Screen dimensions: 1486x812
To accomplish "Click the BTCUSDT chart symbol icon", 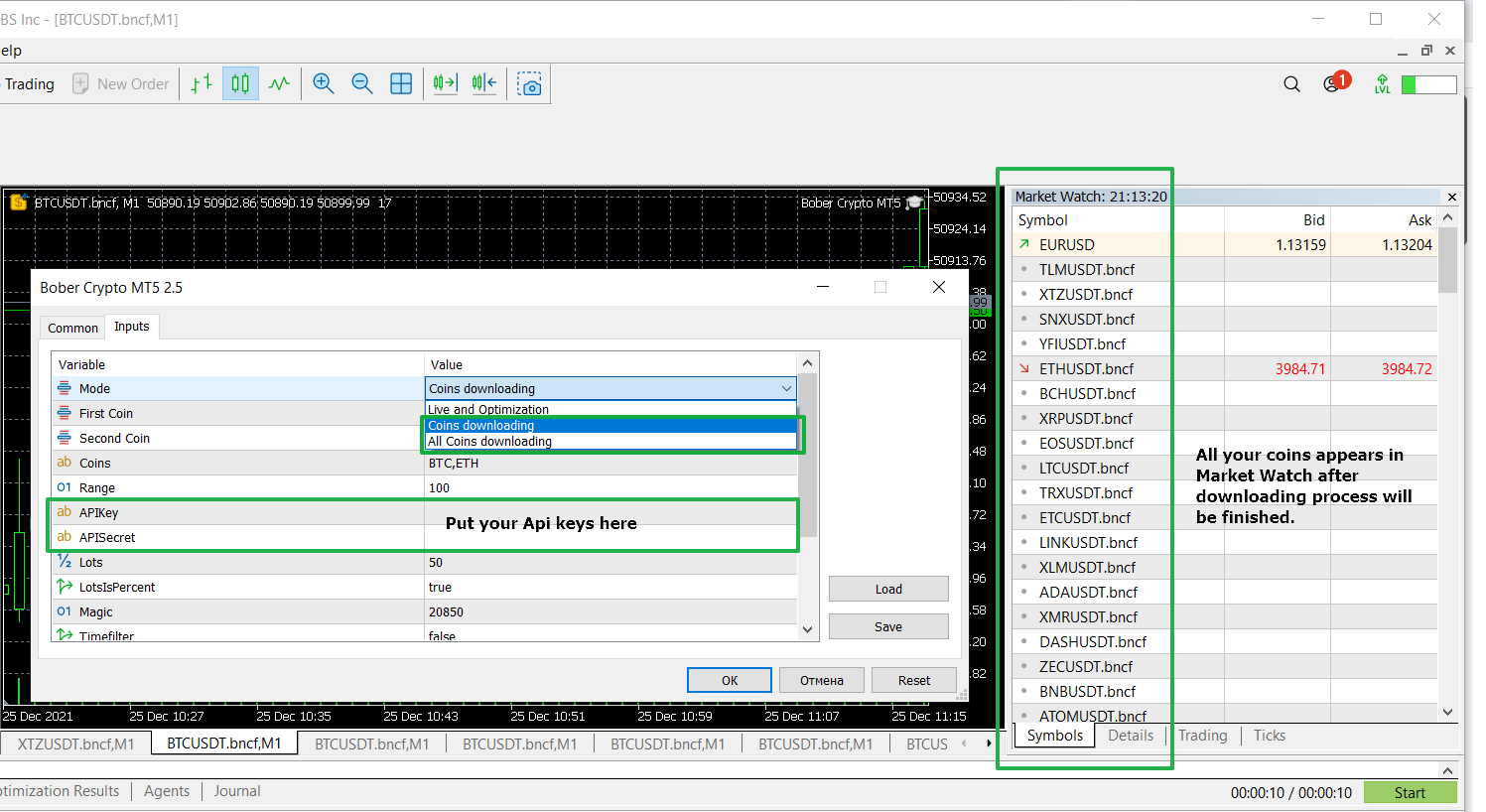I will (18, 203).
